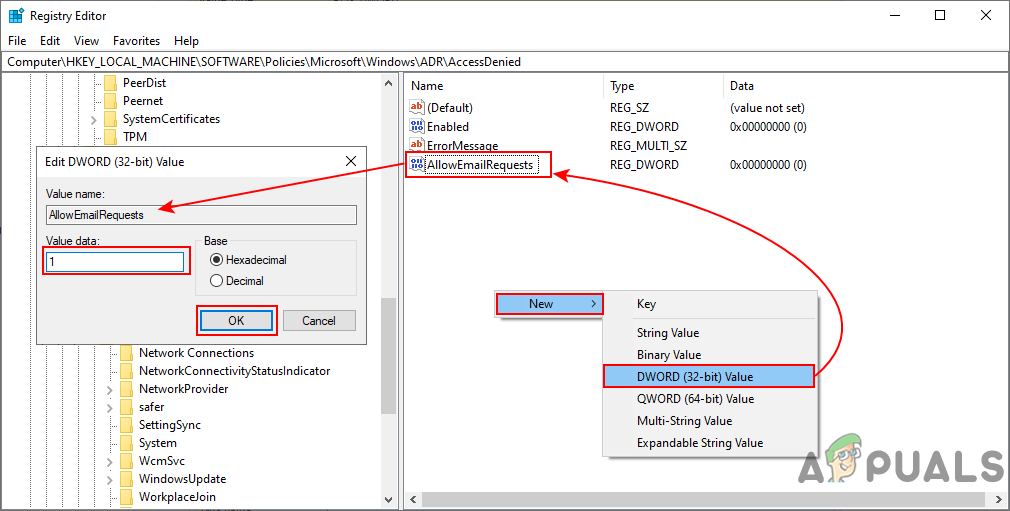Click the Enabled DWORD value icon
1010x511 pixels.
(417, 126)
